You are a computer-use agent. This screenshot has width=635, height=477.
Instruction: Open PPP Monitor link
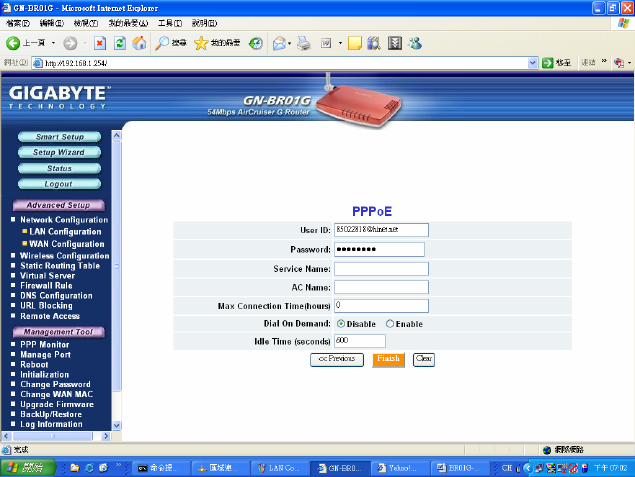tap(45, 345)
